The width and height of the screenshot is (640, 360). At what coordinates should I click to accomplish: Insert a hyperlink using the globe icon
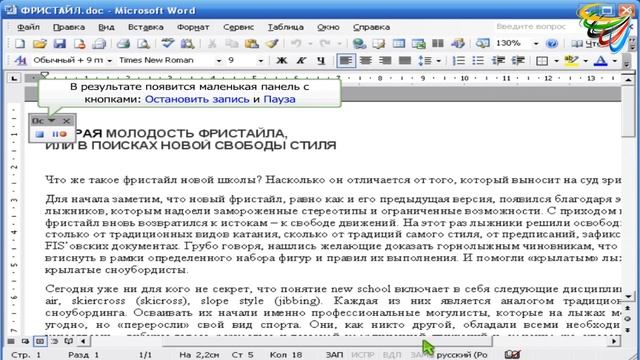[x=359, y=43]
